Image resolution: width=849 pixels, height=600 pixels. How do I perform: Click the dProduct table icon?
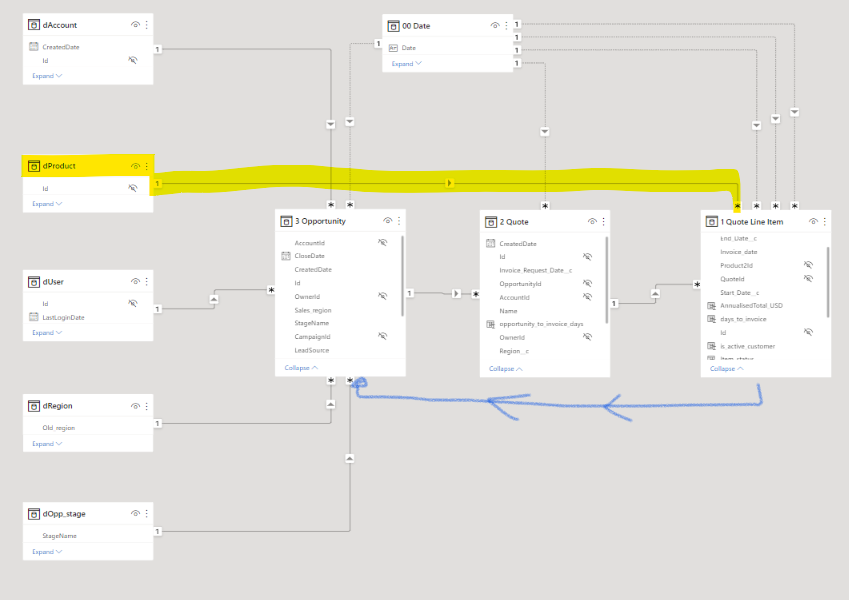click(34, 166)
